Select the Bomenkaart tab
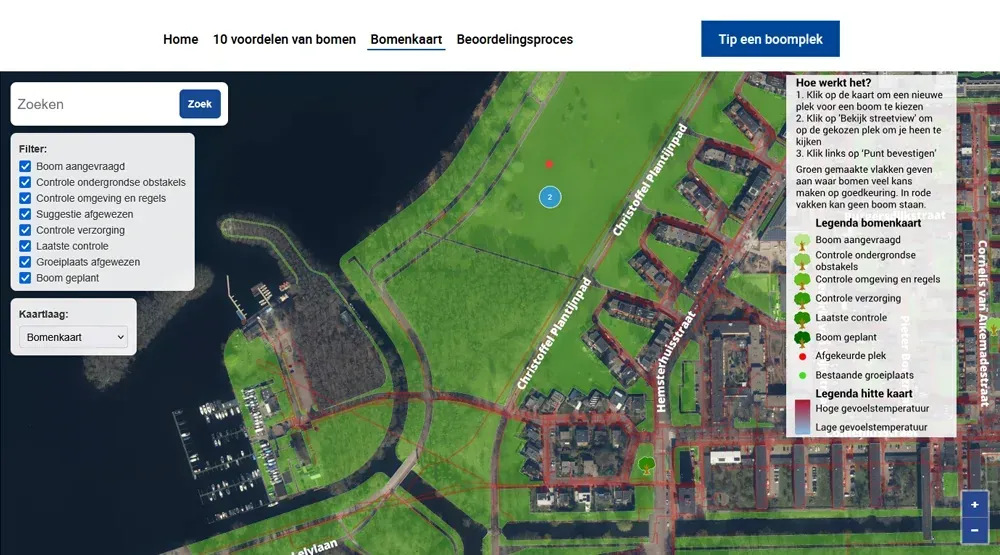1000x555 pixels. [x=406, y=40]
